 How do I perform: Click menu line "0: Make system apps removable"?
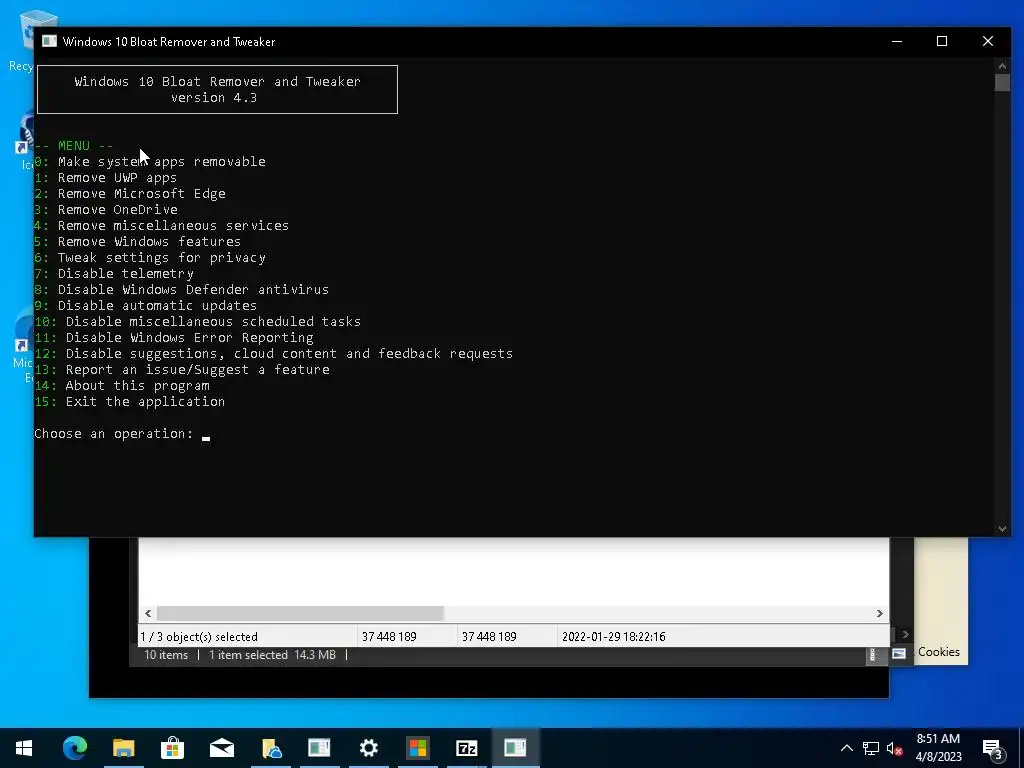click(x=150, y=161)
